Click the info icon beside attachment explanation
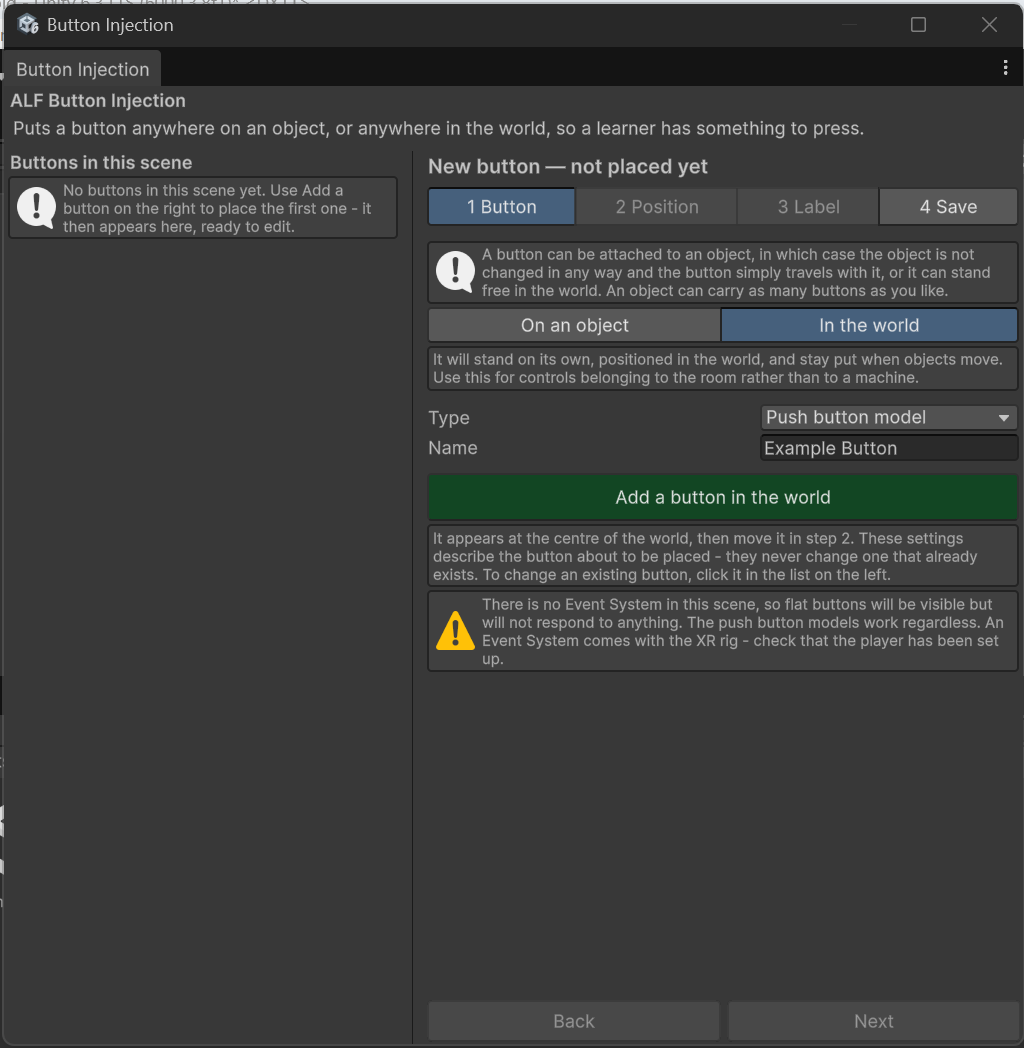This screenshot has width=1024, height=1048. pyautogui.click(x=455, y=272)
